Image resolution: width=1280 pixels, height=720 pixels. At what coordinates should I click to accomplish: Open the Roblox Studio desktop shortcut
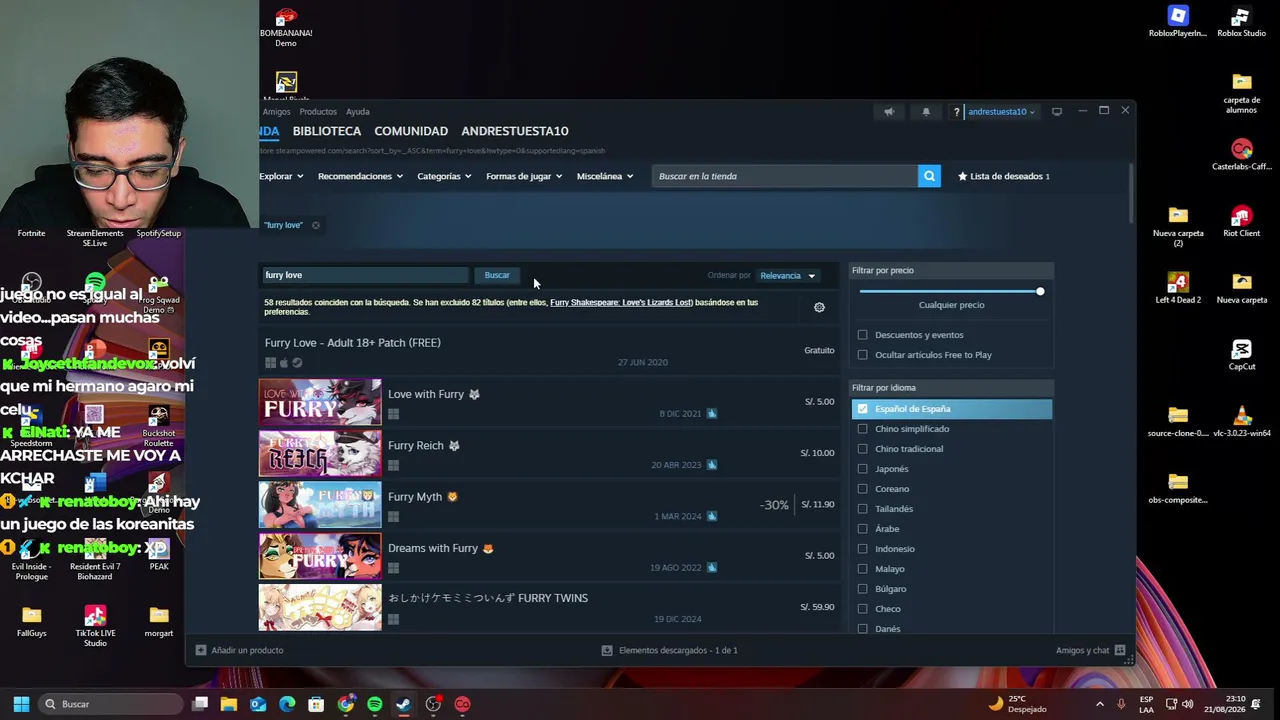point(1241,22)
